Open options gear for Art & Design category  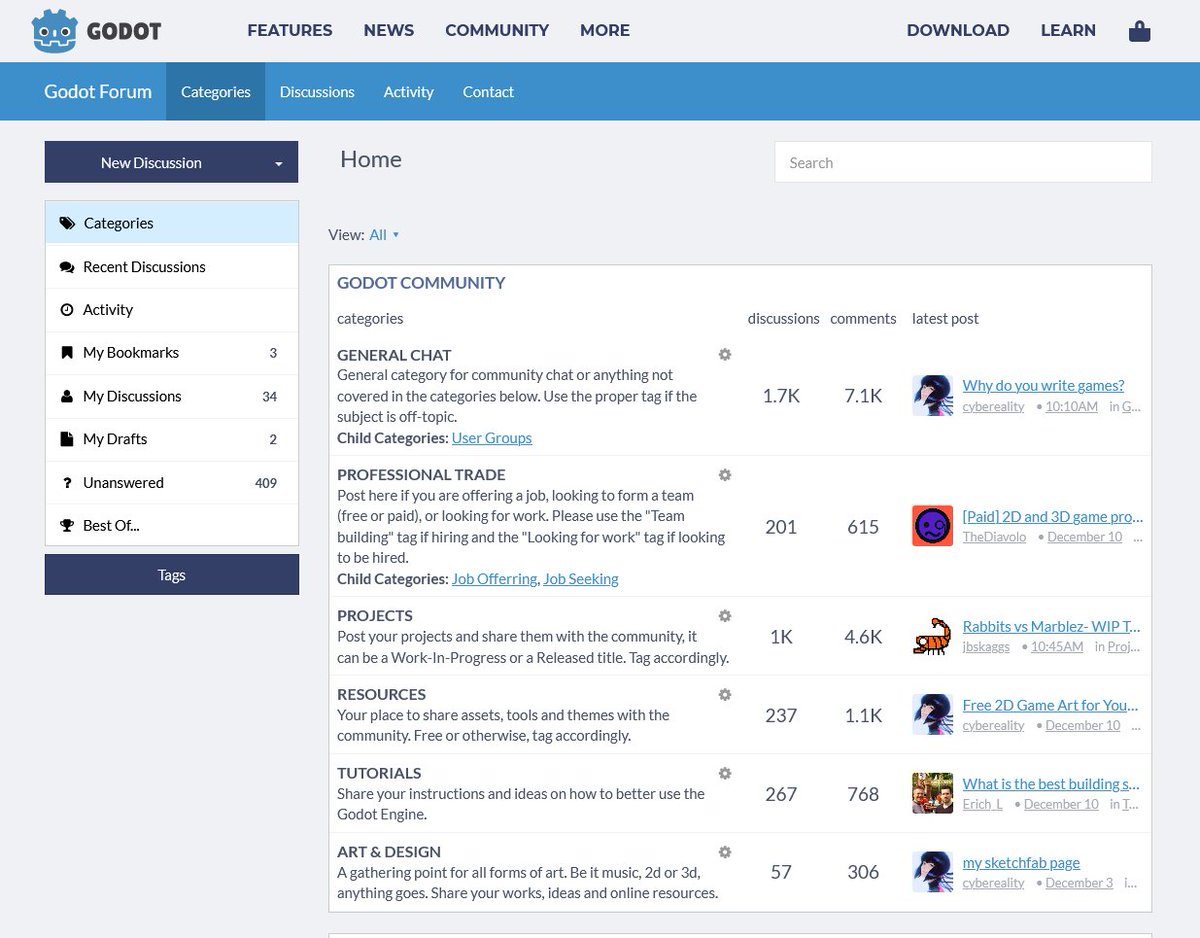(725, 852)
